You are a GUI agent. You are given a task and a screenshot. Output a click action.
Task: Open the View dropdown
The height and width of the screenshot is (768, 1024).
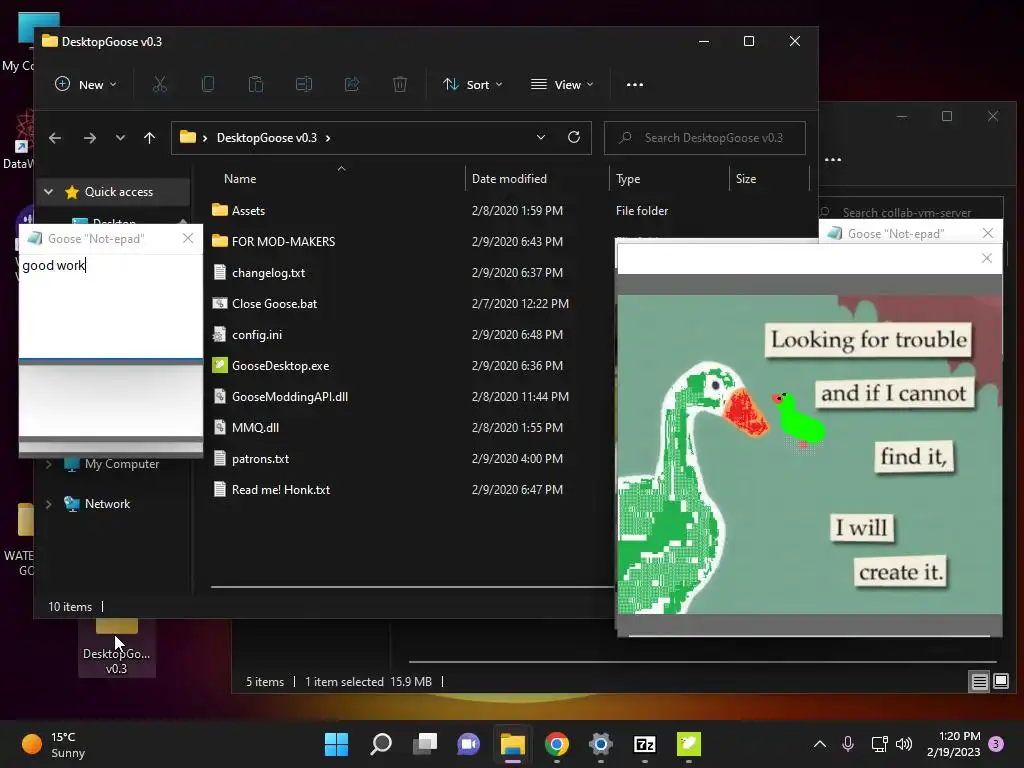coord(562,84)
